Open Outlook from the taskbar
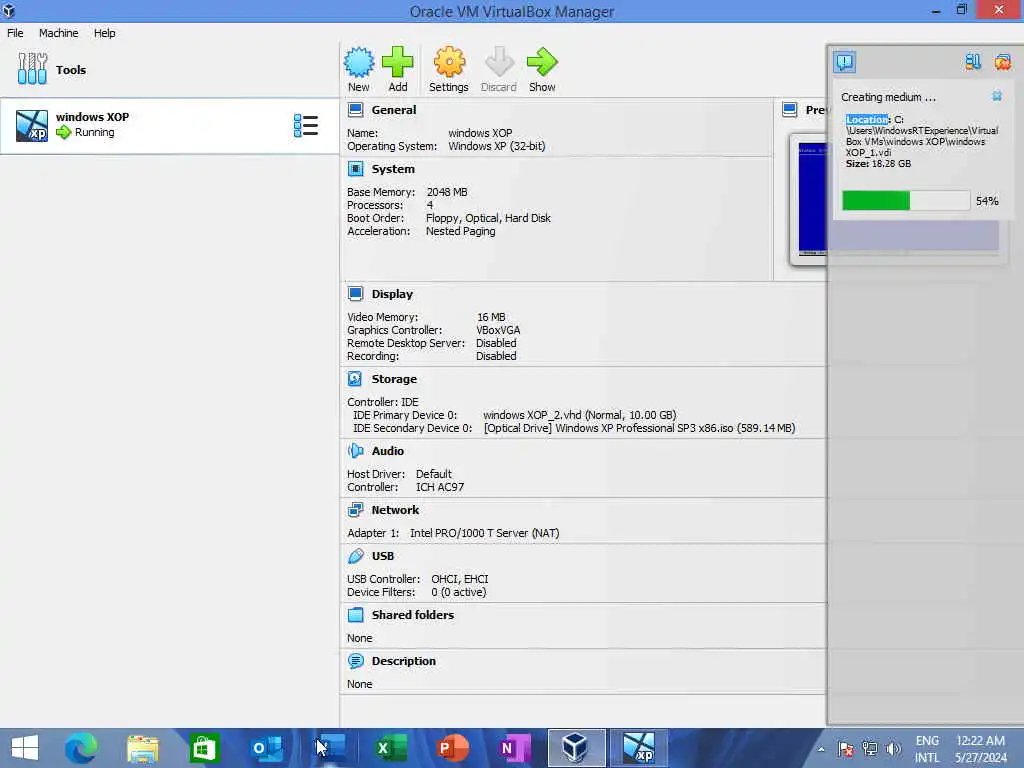1024x768 pixels. [x=266, y=748]
